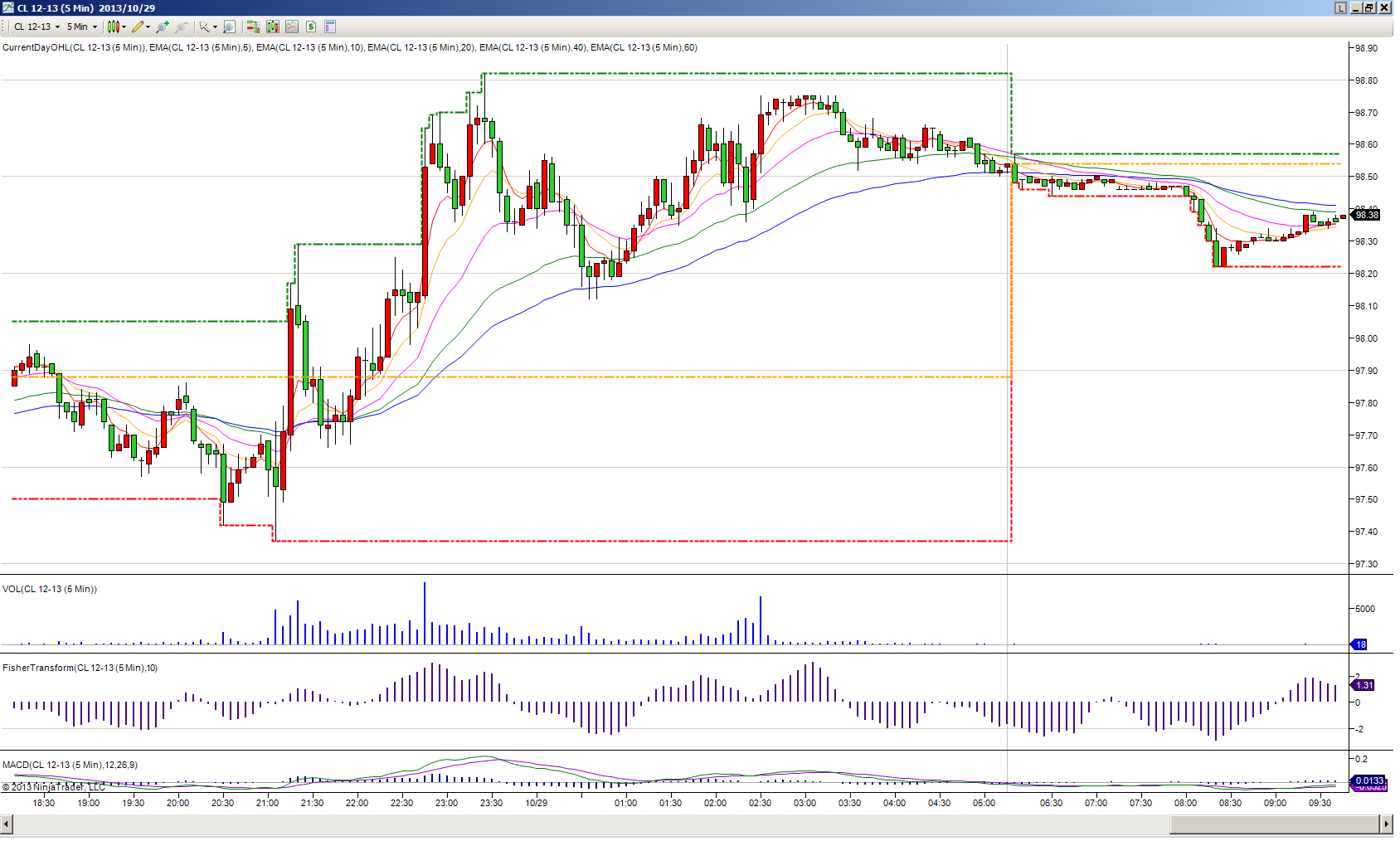The height and width of the screenshot is (841, 1400).
Task: Click the scrollbar left arrow
Action: (x=7, y=824)
